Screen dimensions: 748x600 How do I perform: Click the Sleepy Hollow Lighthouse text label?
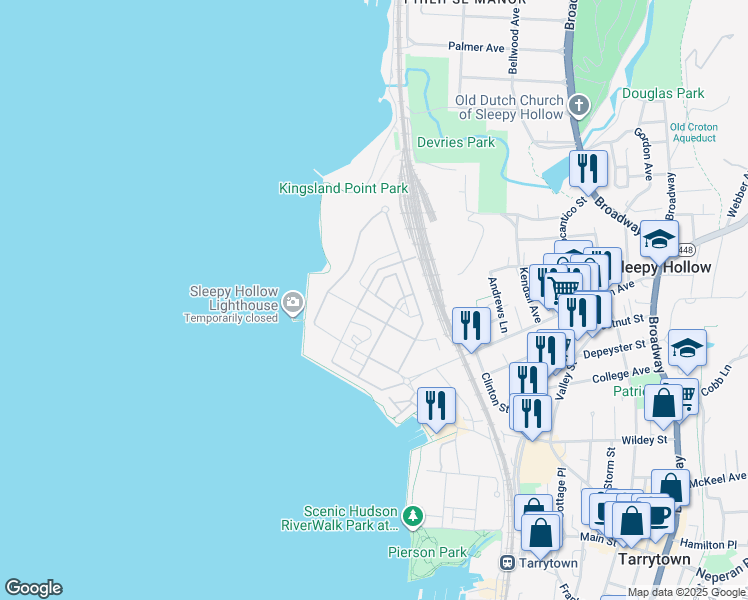point(234,298)
